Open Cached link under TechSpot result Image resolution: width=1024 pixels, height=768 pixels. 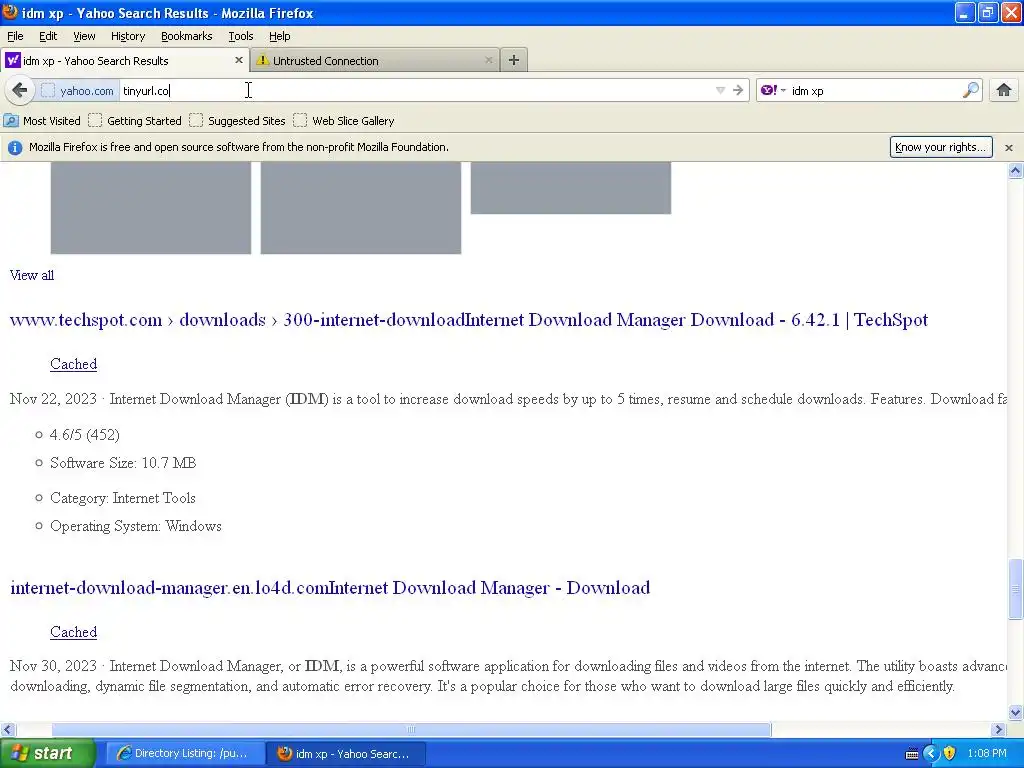pos(73,364)
